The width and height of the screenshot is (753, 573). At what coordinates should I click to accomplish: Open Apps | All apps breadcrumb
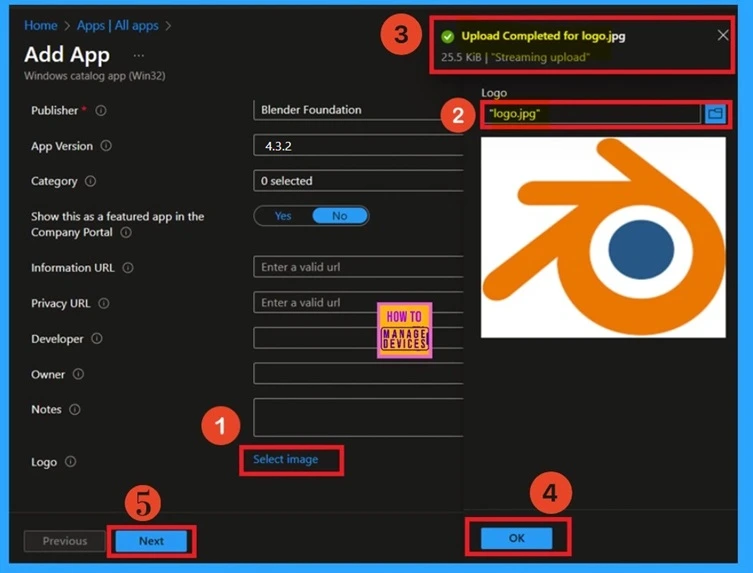(118, 25)
